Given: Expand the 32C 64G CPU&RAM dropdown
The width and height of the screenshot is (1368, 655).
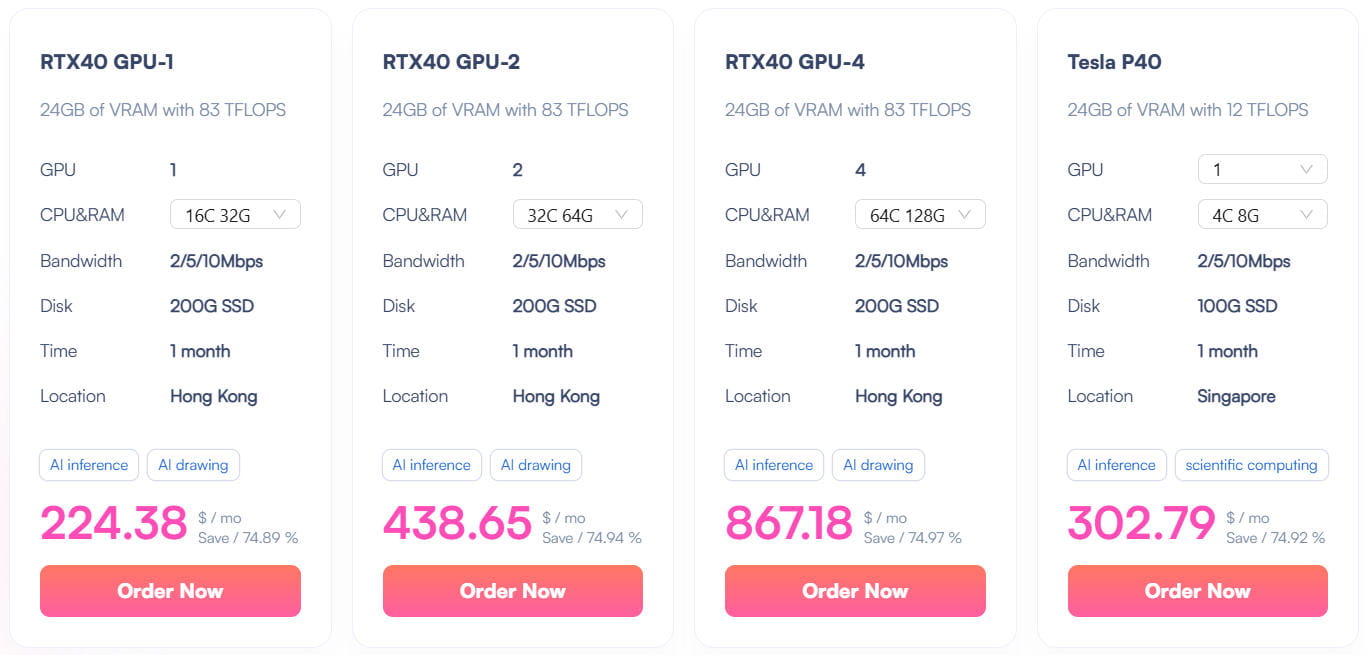Looking at the screenshot, I should (x=577, y=214).
